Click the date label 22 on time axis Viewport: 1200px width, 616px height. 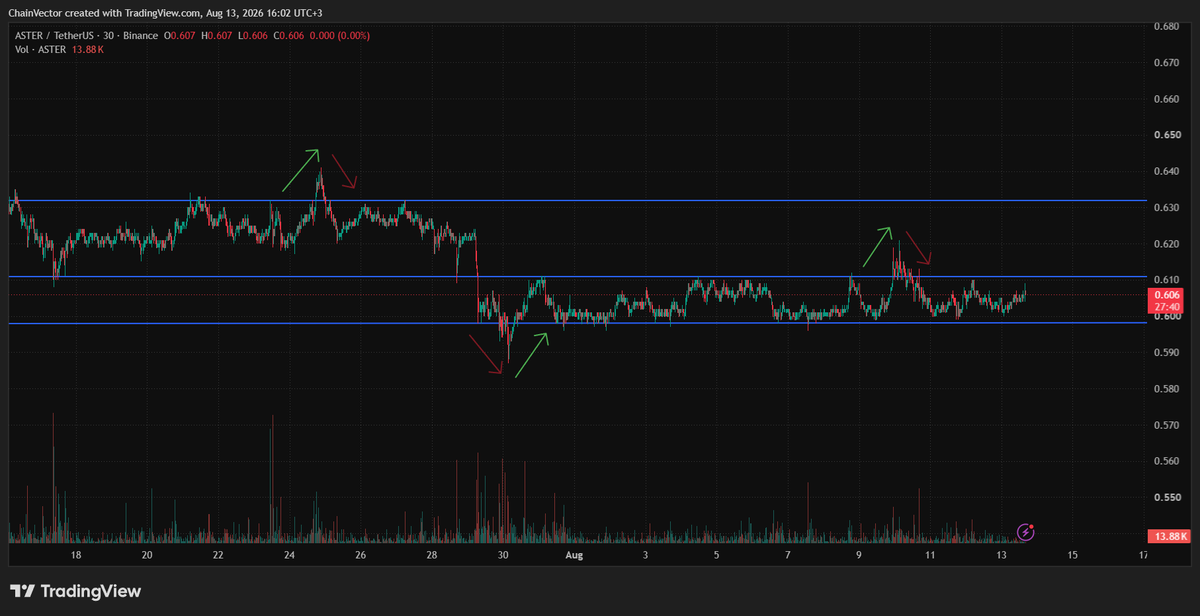218,554
